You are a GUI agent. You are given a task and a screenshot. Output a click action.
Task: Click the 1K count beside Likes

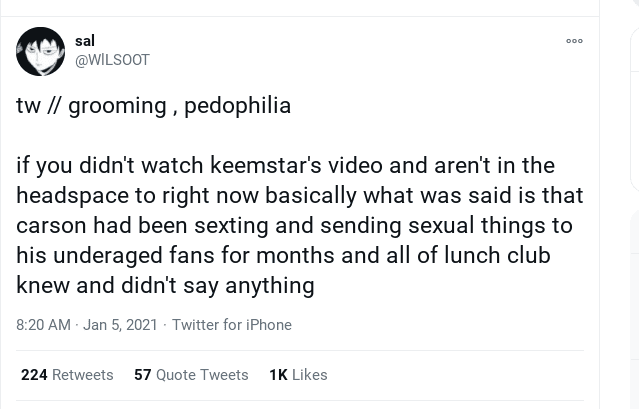[x=278, y=375]
